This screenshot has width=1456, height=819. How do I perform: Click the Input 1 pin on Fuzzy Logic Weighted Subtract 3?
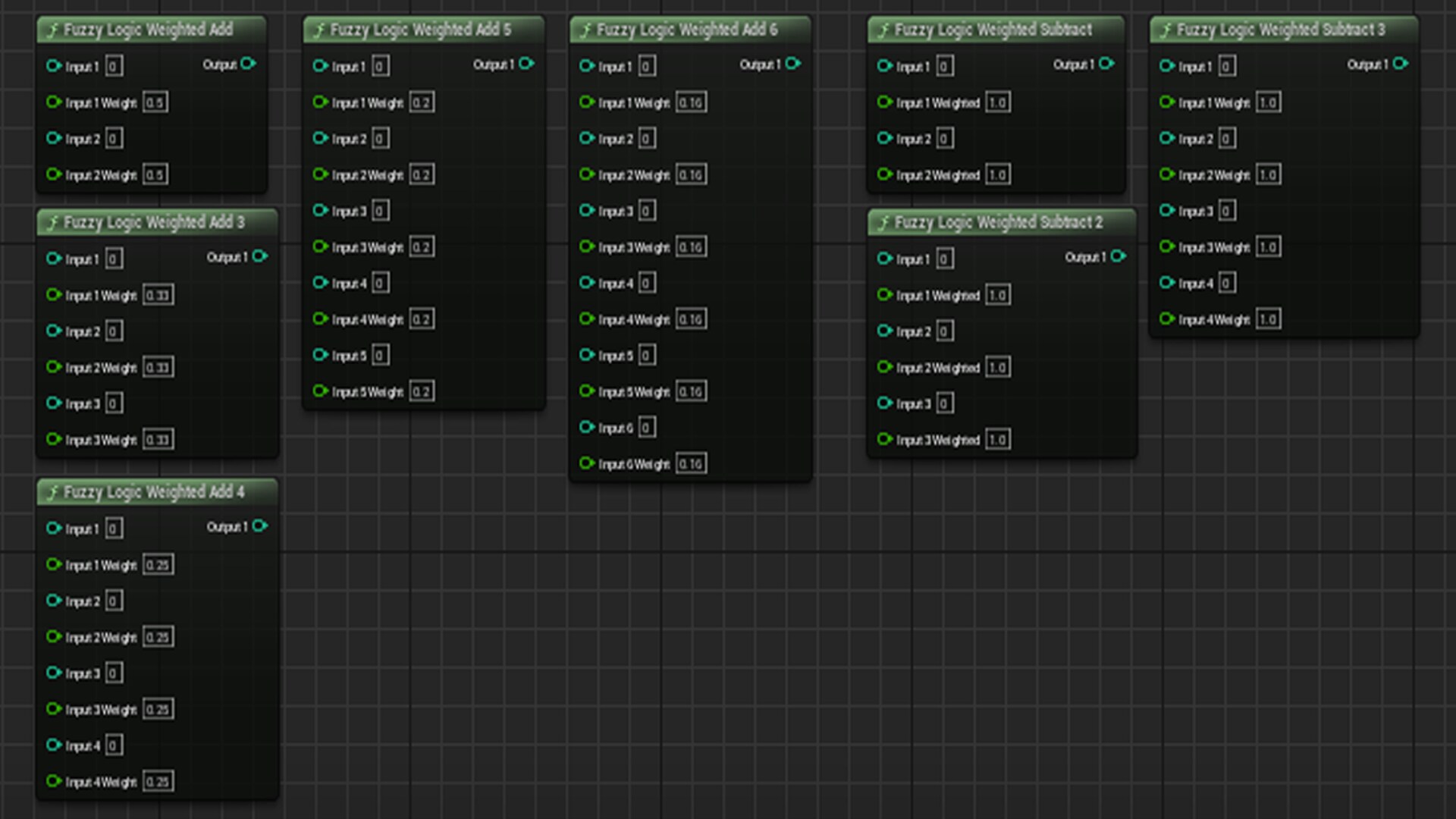point(1166,66)
